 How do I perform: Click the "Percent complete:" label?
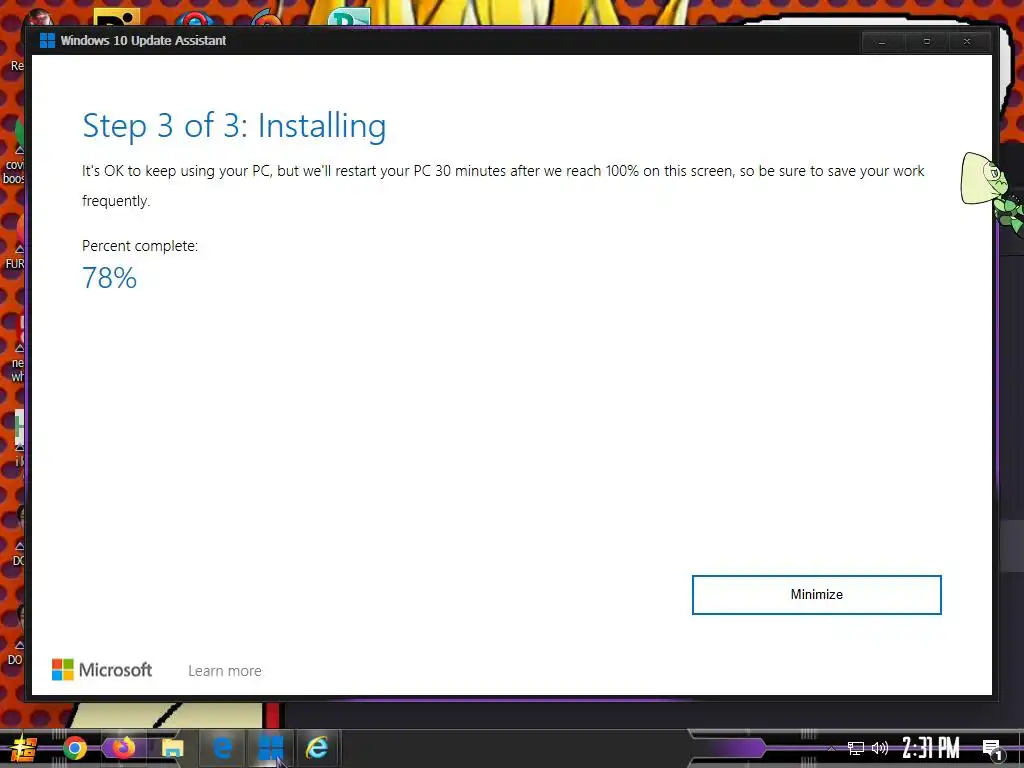click(140, 246)
